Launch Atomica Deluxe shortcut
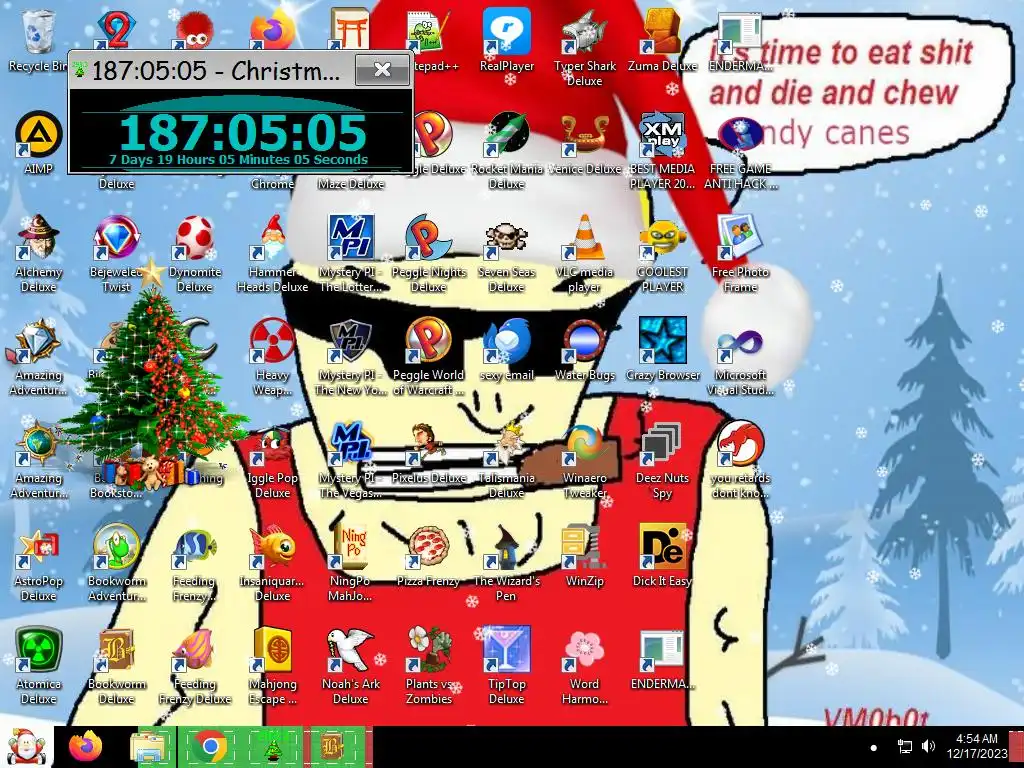Image resolution: width=1024 pixels, height=768 pixels. 39,666
